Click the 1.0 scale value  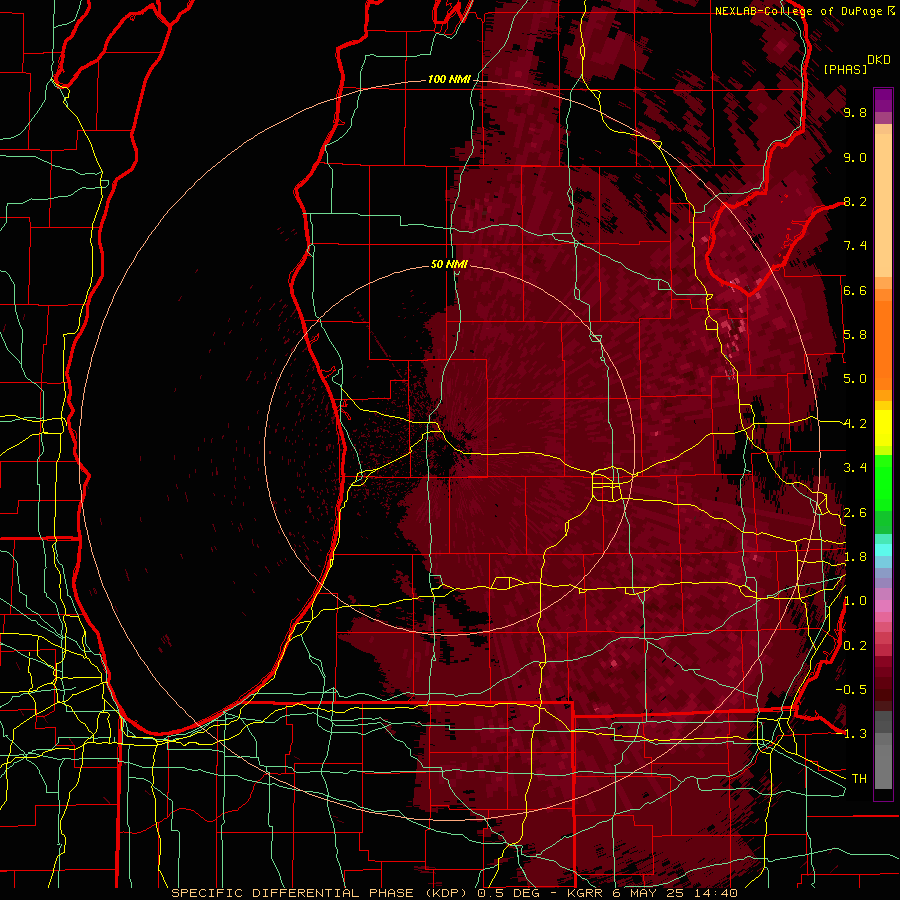pyautogui.click(x=855, y=601)
